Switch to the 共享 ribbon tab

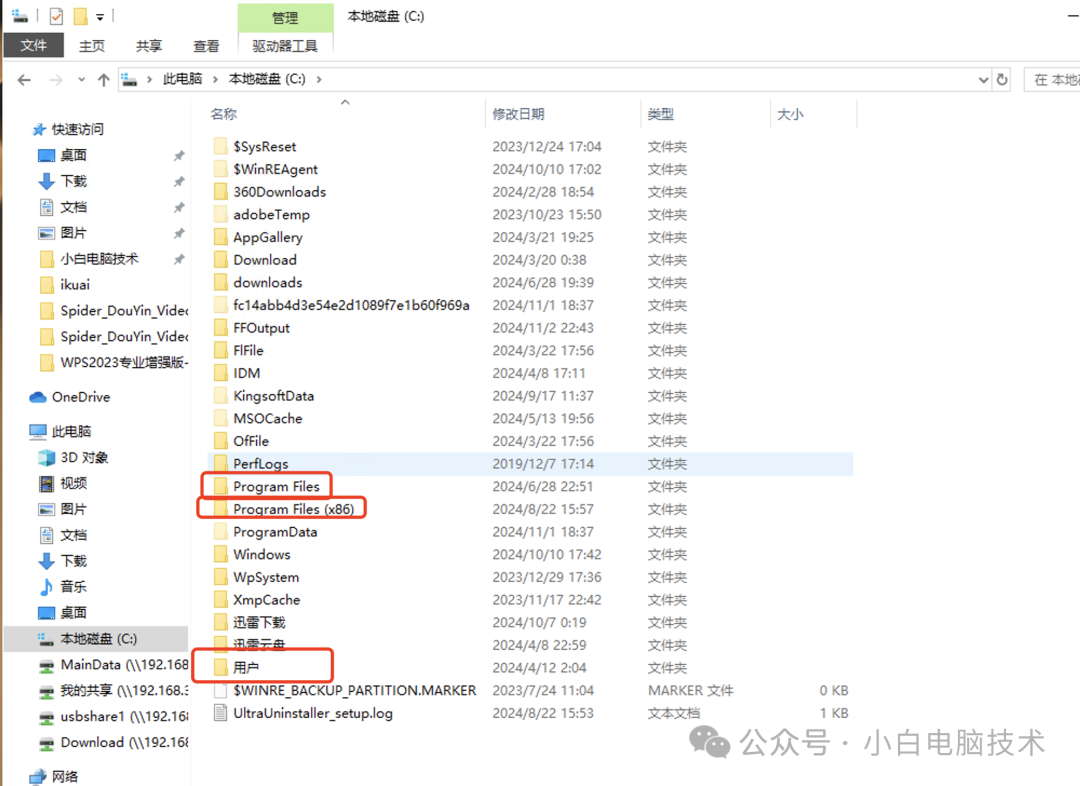coord(149,45)
